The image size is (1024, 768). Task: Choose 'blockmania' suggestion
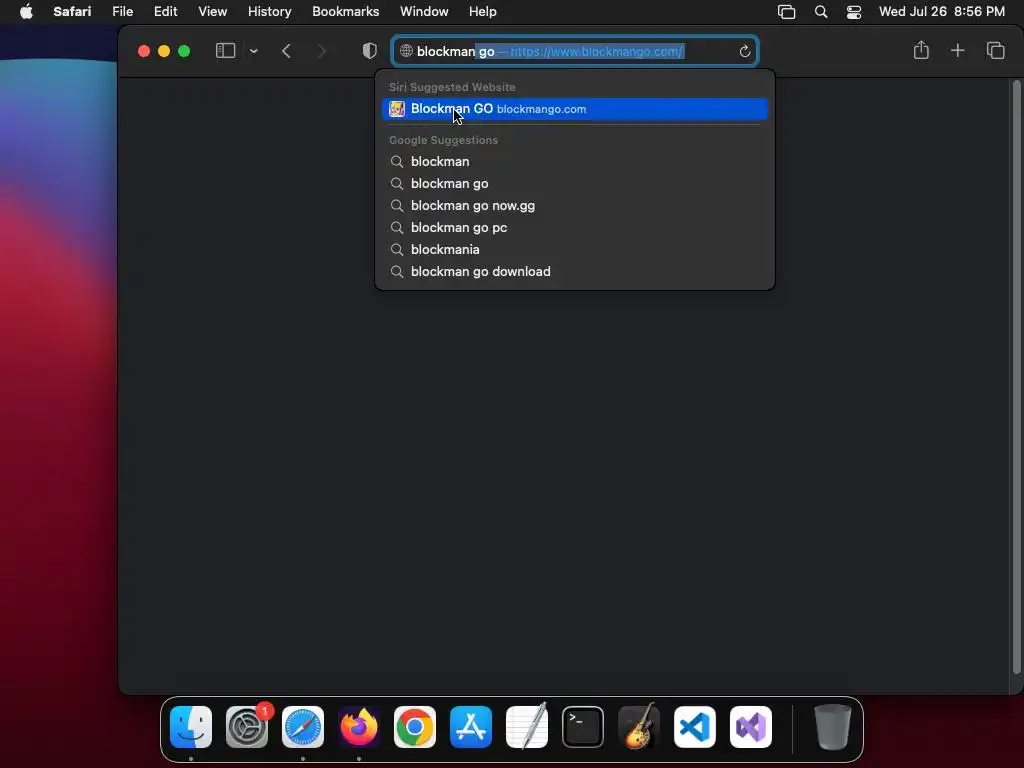click(575, 249)
